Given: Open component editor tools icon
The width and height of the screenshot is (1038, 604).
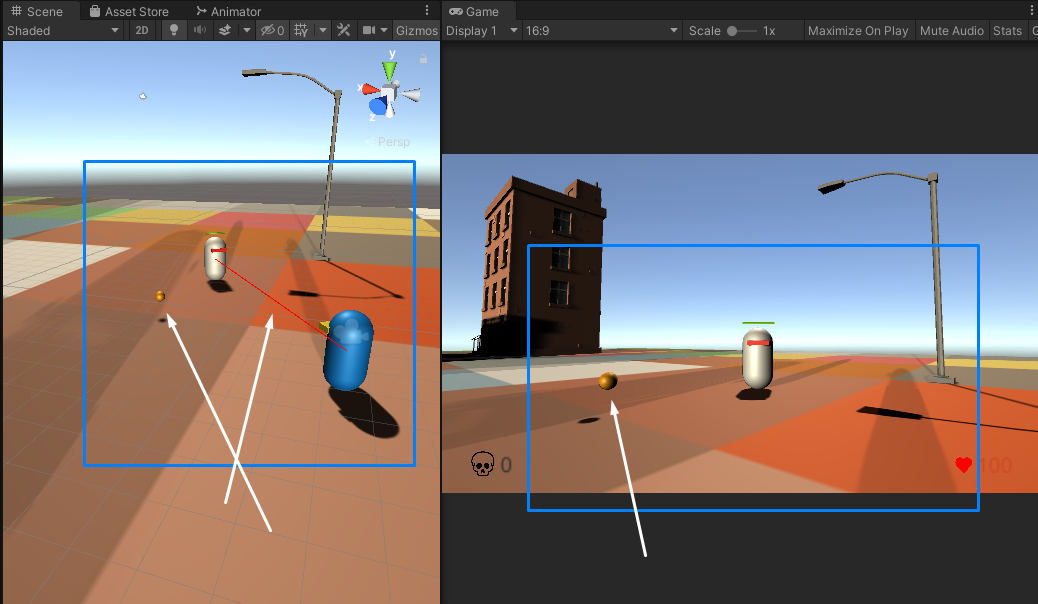Looking at the screenshot, I should click(344, 30).
